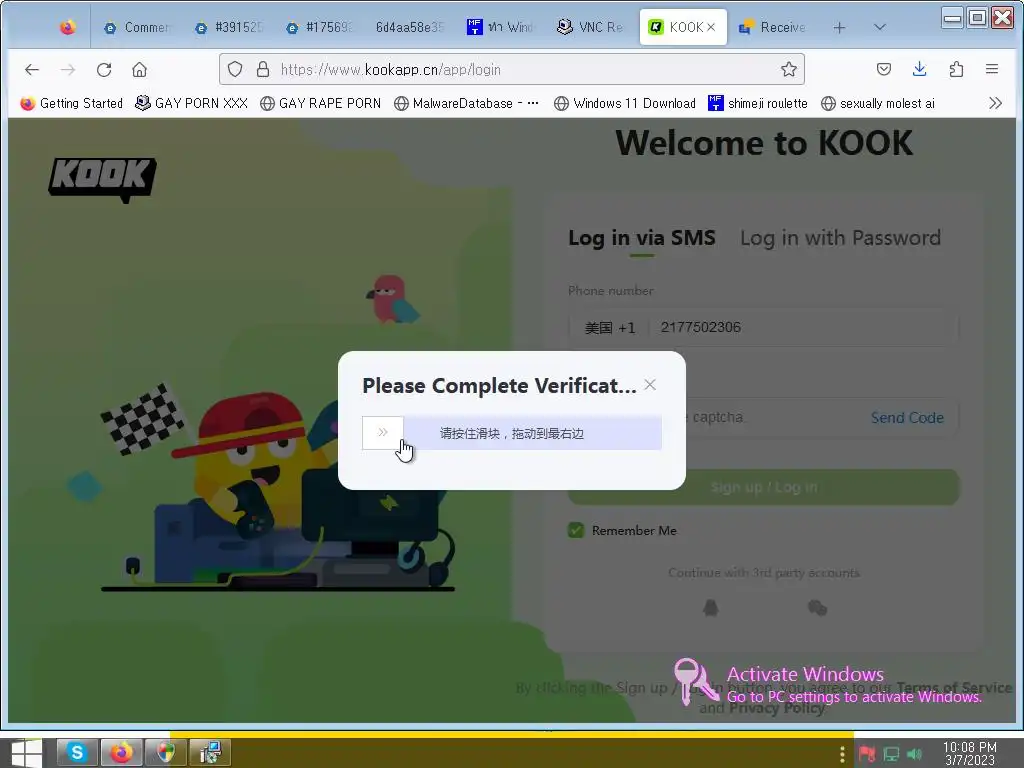Screen dimensions: 1024x768
Task: Open the Pocket save icon
Action: (884, 69)
